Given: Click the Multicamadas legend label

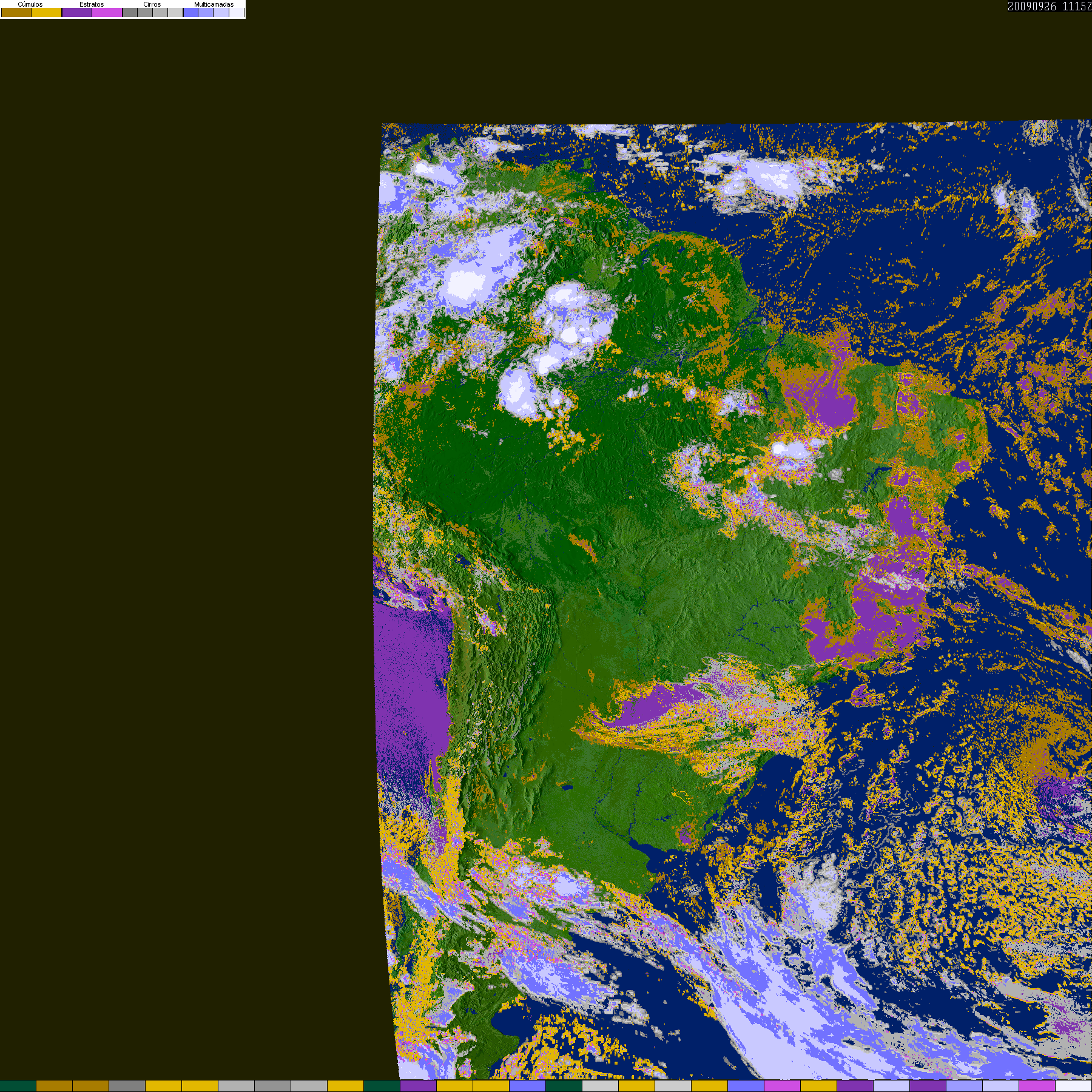Looking at the screenshot, I should click(214, 4).
